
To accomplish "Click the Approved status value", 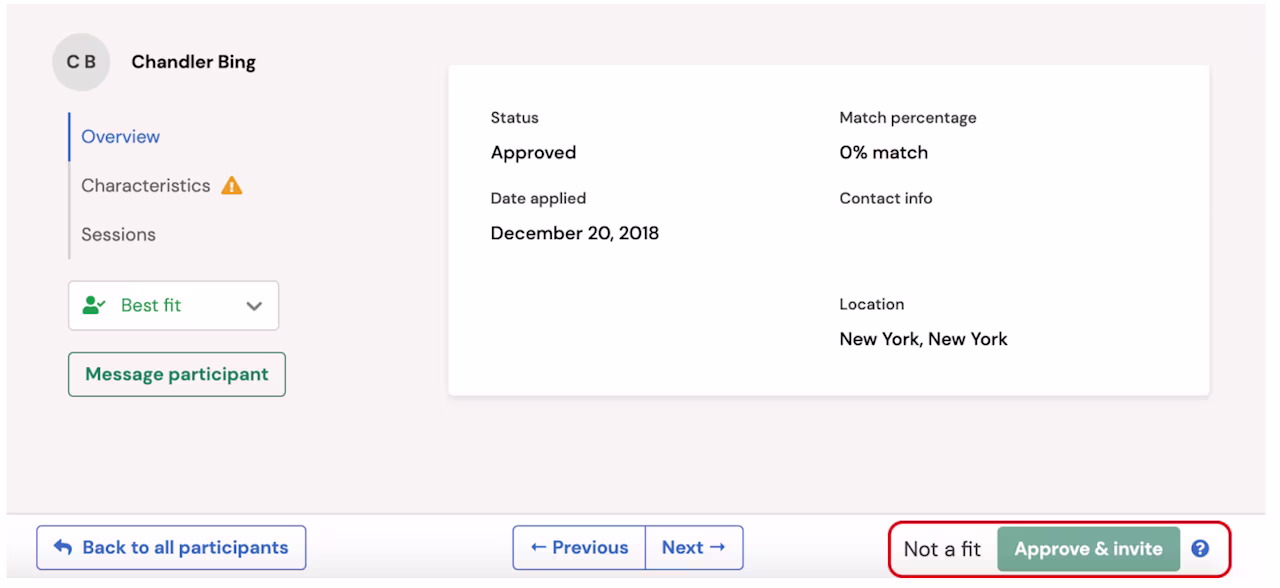I will (533, 153).
